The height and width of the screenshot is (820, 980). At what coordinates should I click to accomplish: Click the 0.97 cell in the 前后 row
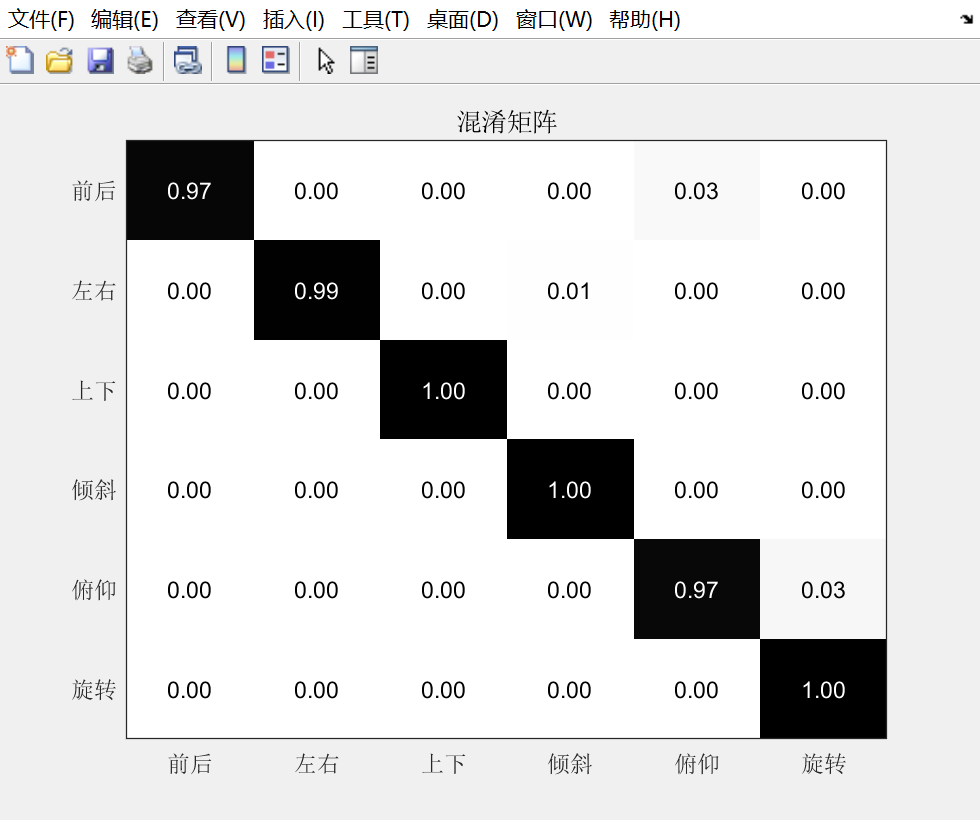pos(190,191)
